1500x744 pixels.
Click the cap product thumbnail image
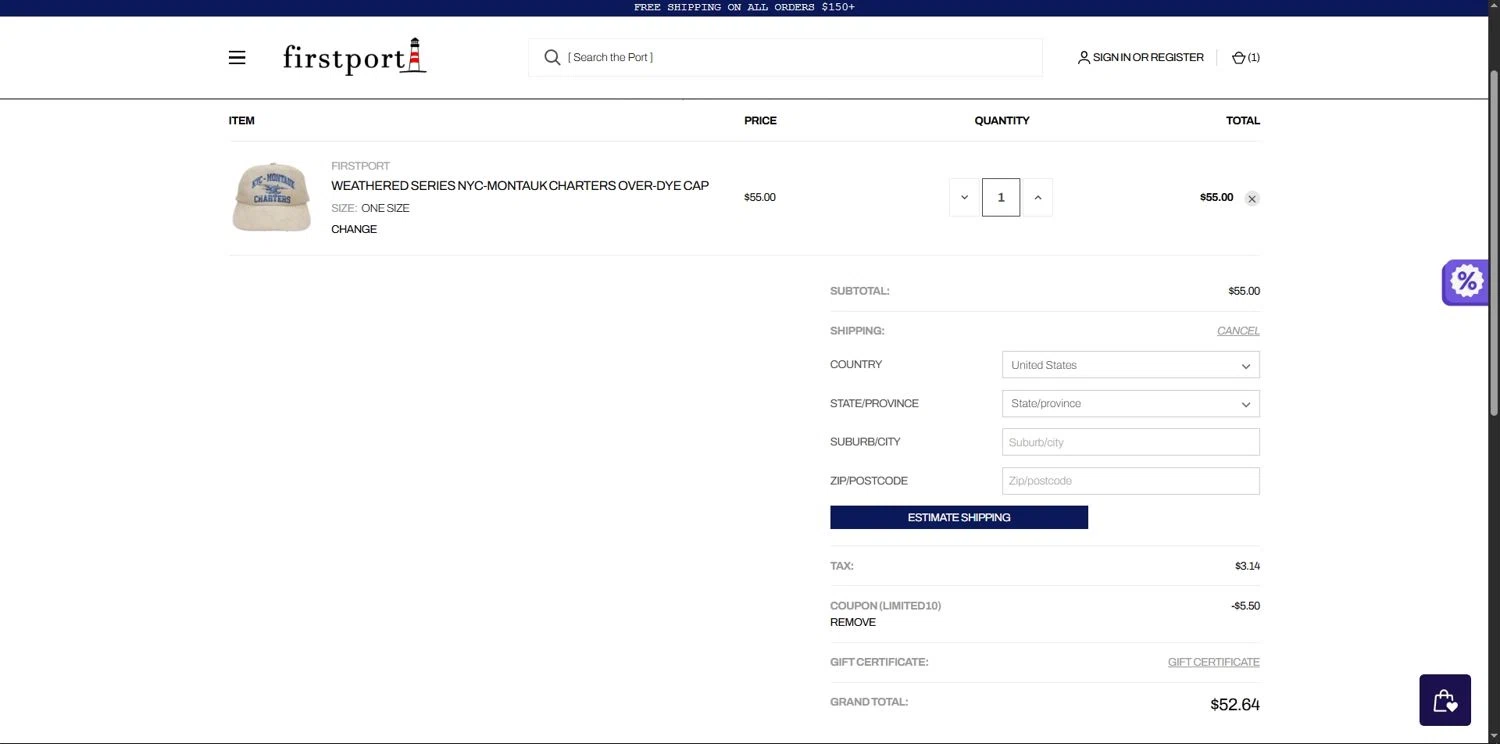click(x=272, y=197)
